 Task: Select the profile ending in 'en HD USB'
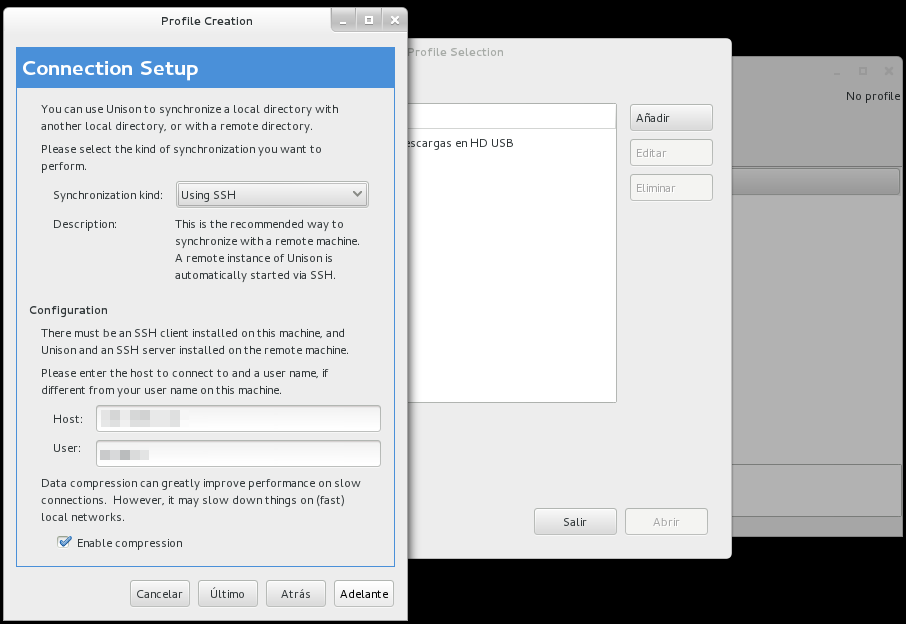[x=512, y=143]
